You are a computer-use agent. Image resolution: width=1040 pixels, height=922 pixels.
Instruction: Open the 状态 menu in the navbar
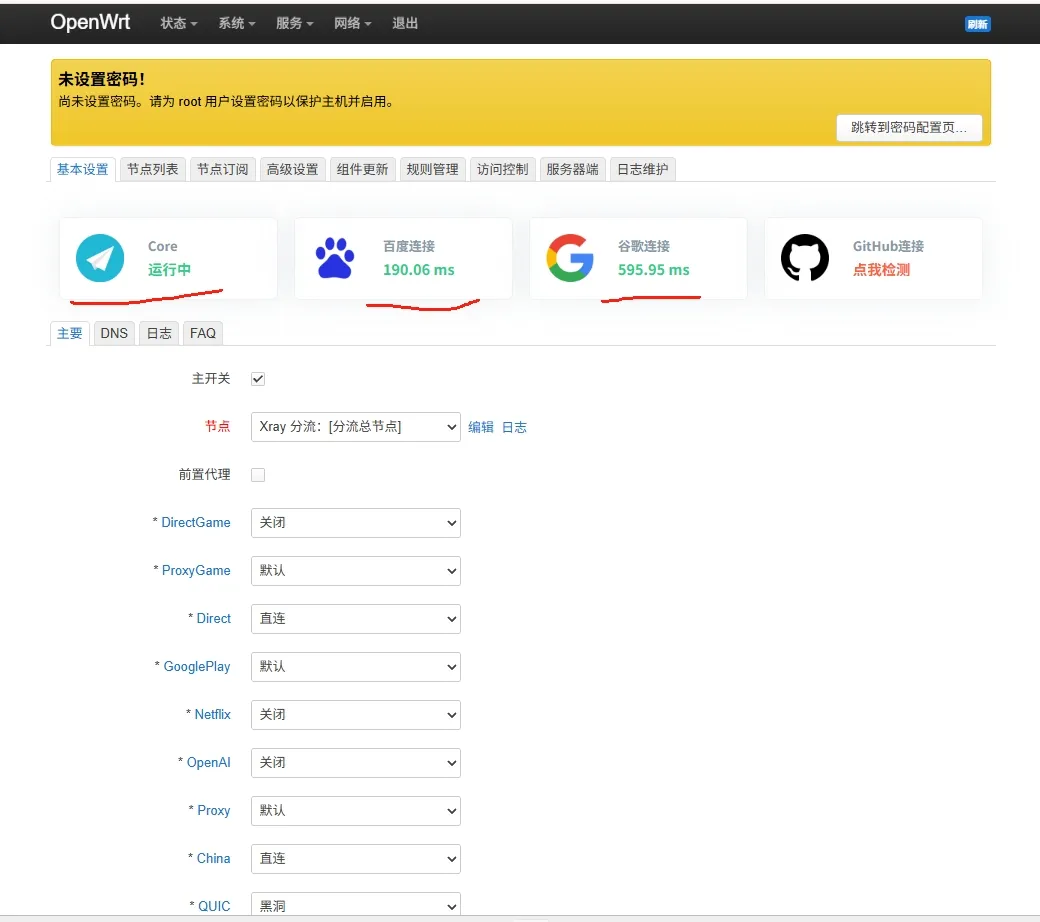tap(179, 23)
